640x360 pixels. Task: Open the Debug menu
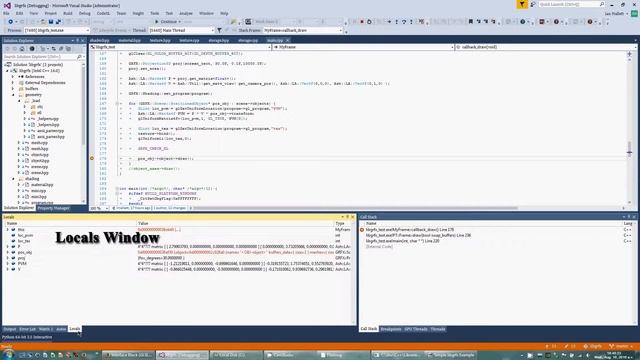point(84,13)
